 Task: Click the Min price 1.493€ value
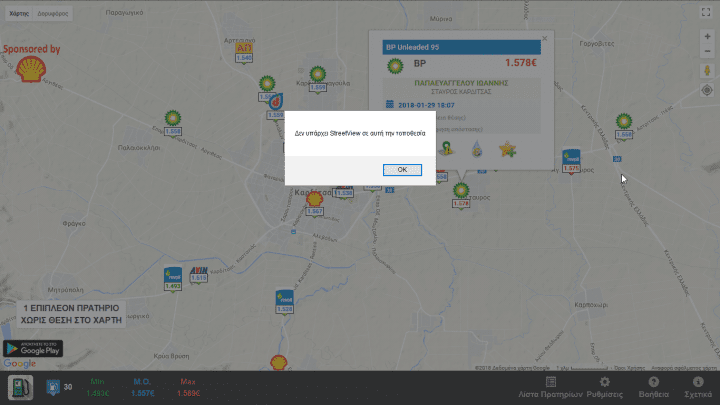click(98, 394)
